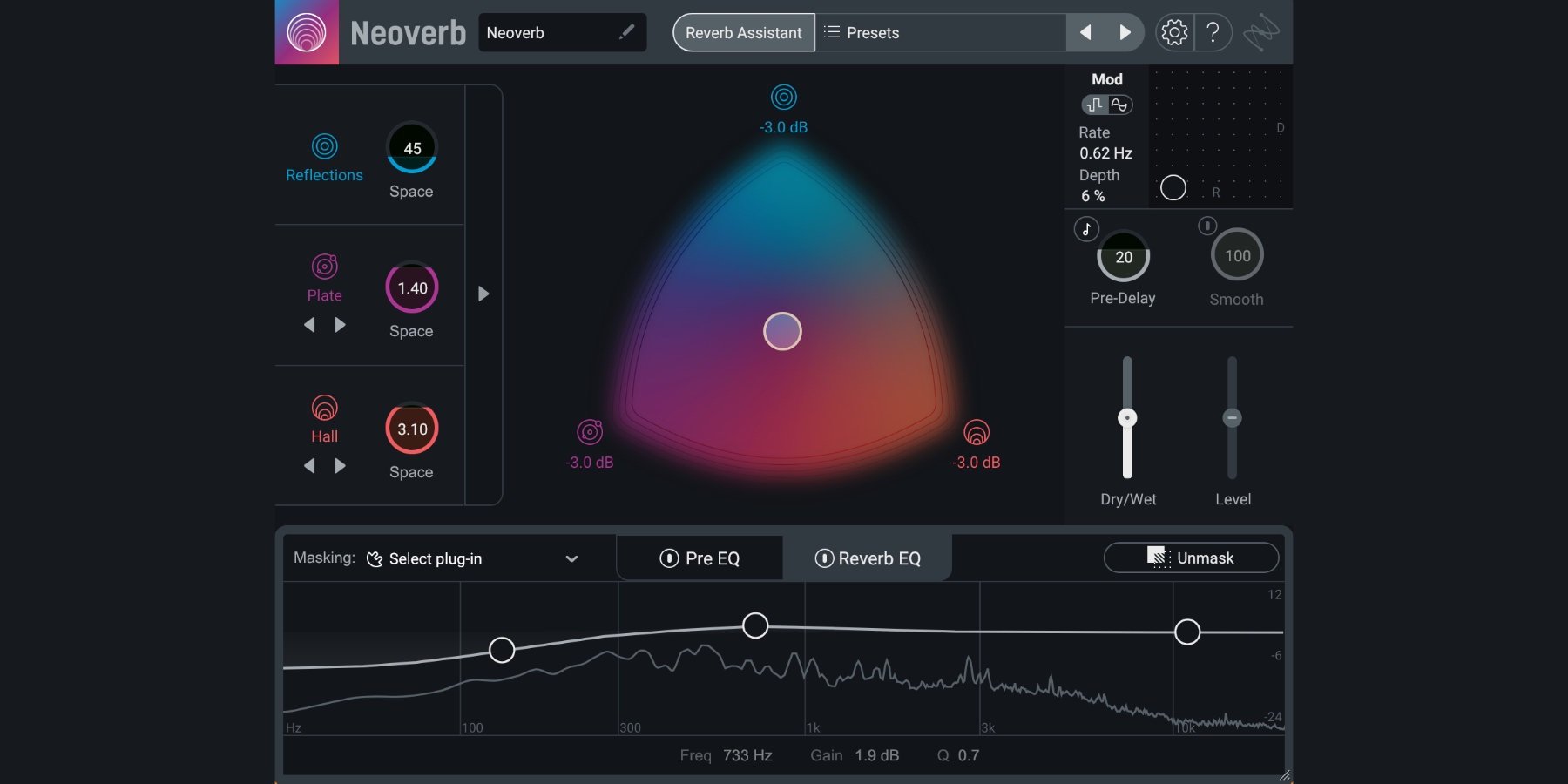1568x784 pixels.
Task: Click the Hall engine icon in left panel
Action: click(324, 408)
